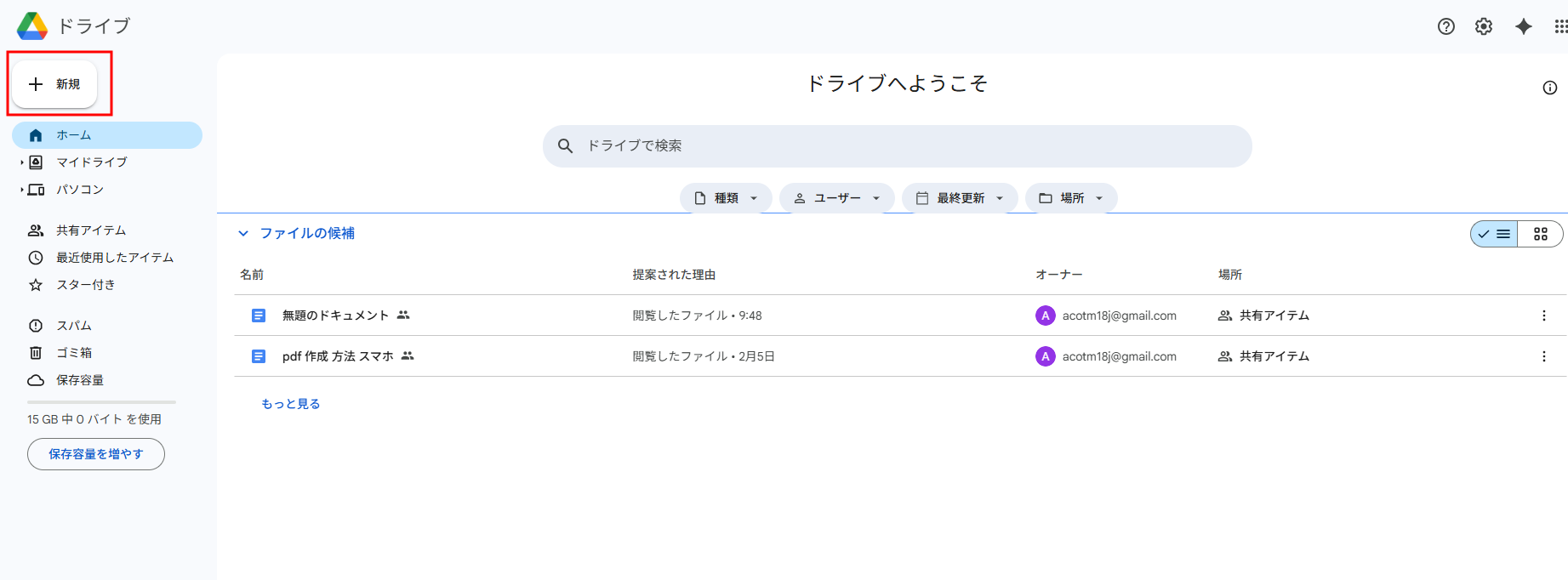This screenshot has height=580, width=1568.
Task: Click the storage usage progress bar
Action: (101, 402)
